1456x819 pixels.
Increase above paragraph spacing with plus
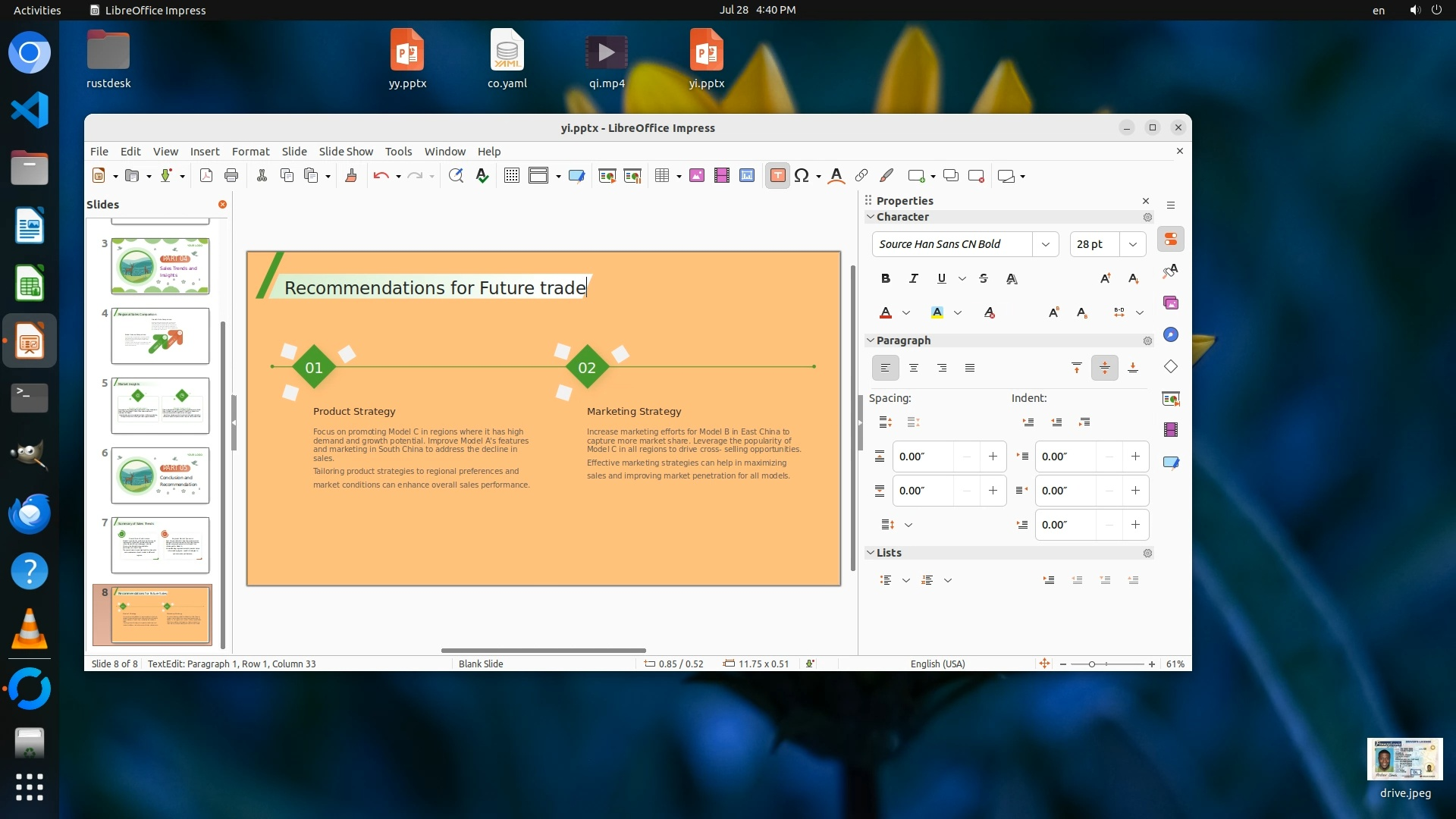pos(993,457)
